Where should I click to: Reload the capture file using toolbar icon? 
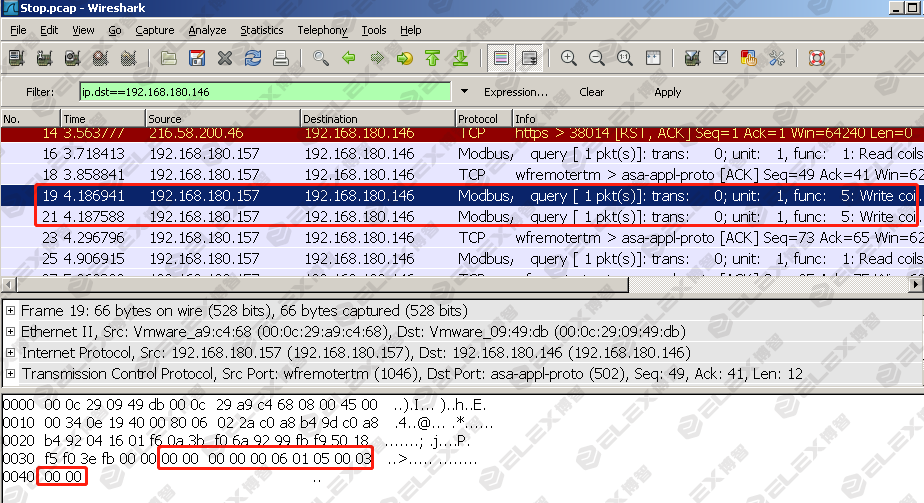pyautogui.click(x=253, y=58)
